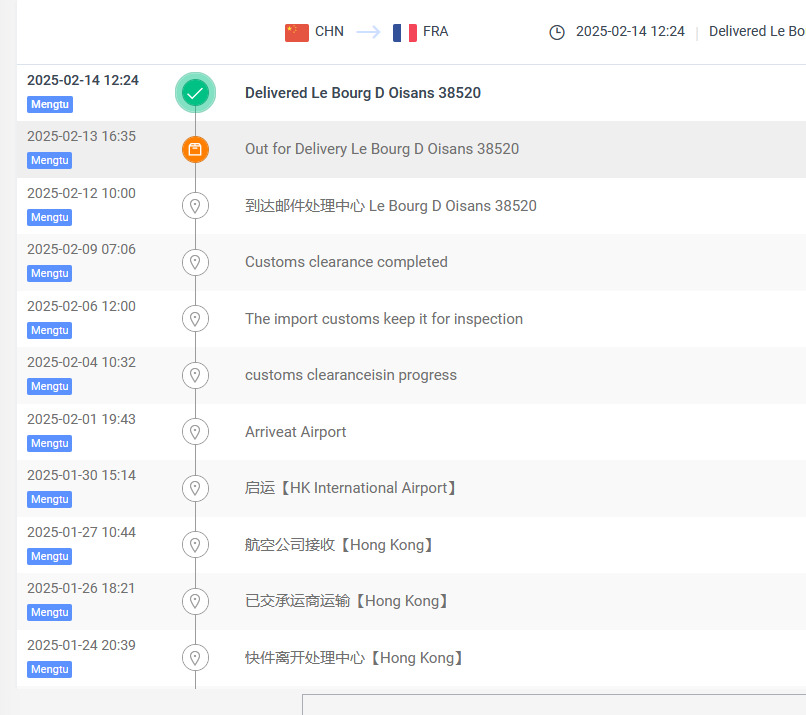This screenshot has width=806, height=715.
Task: Select the location pin for Arriveat Airport
Action: click(195, 432)
